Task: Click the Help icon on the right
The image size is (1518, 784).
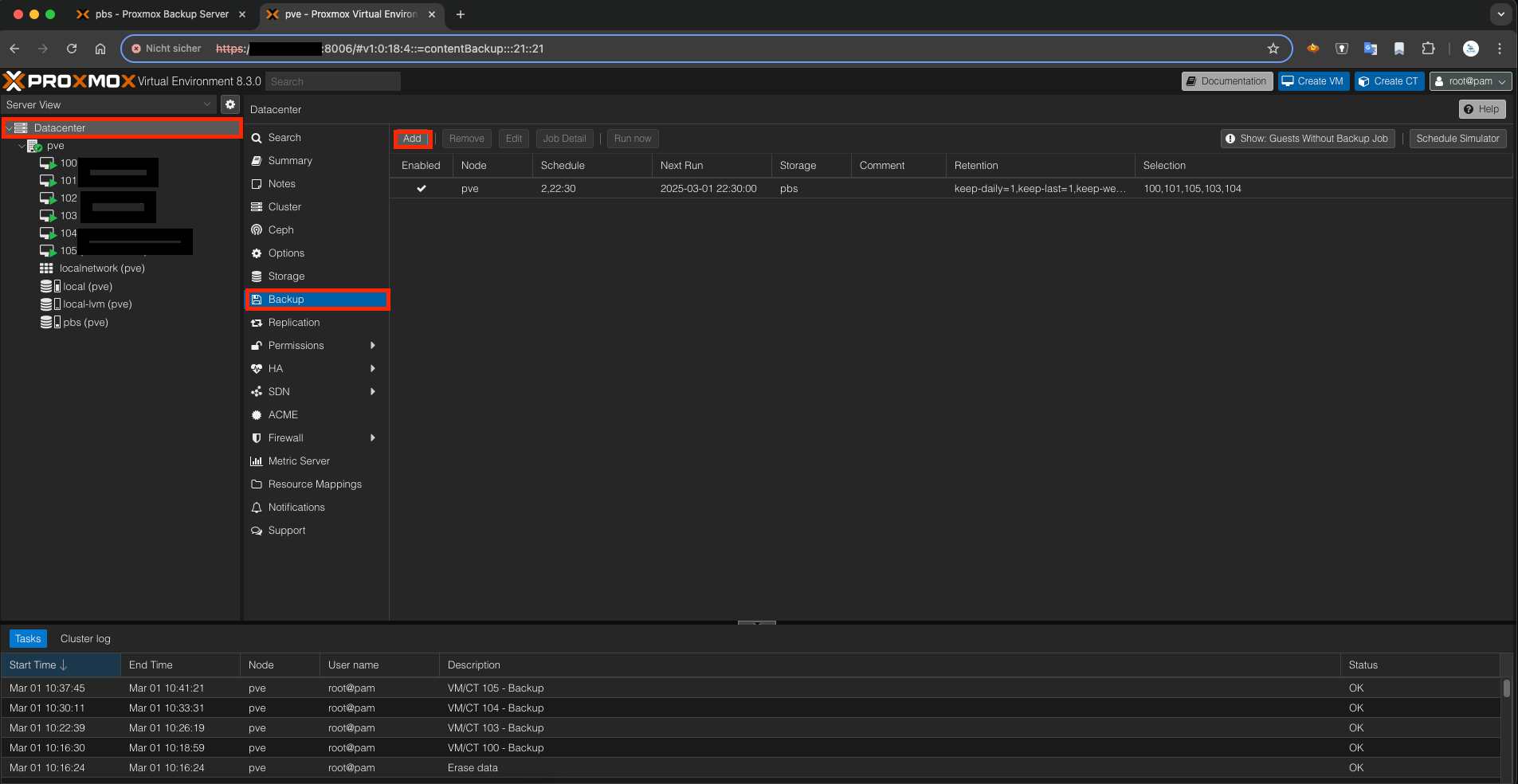Action: click(x=1482, y=108)
